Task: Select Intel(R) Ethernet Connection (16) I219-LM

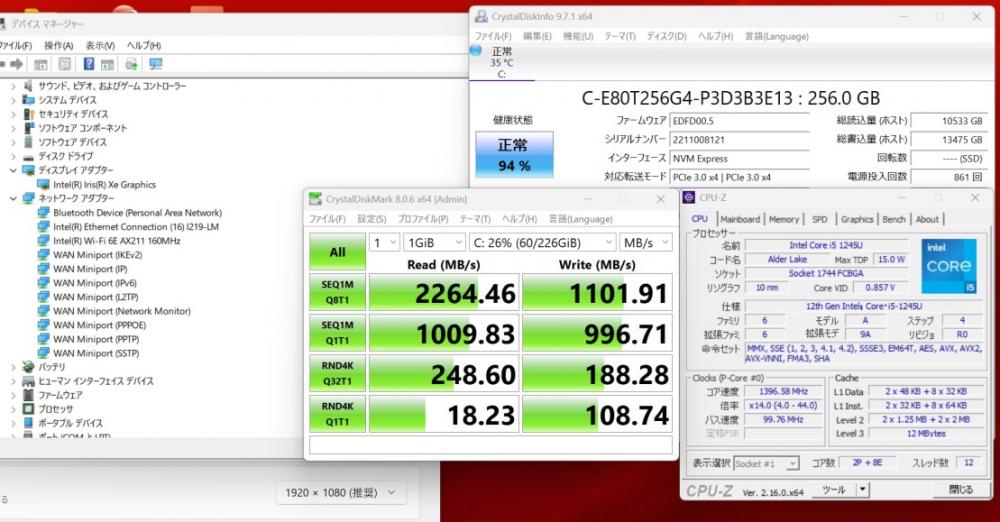Action: pos(136,227)
